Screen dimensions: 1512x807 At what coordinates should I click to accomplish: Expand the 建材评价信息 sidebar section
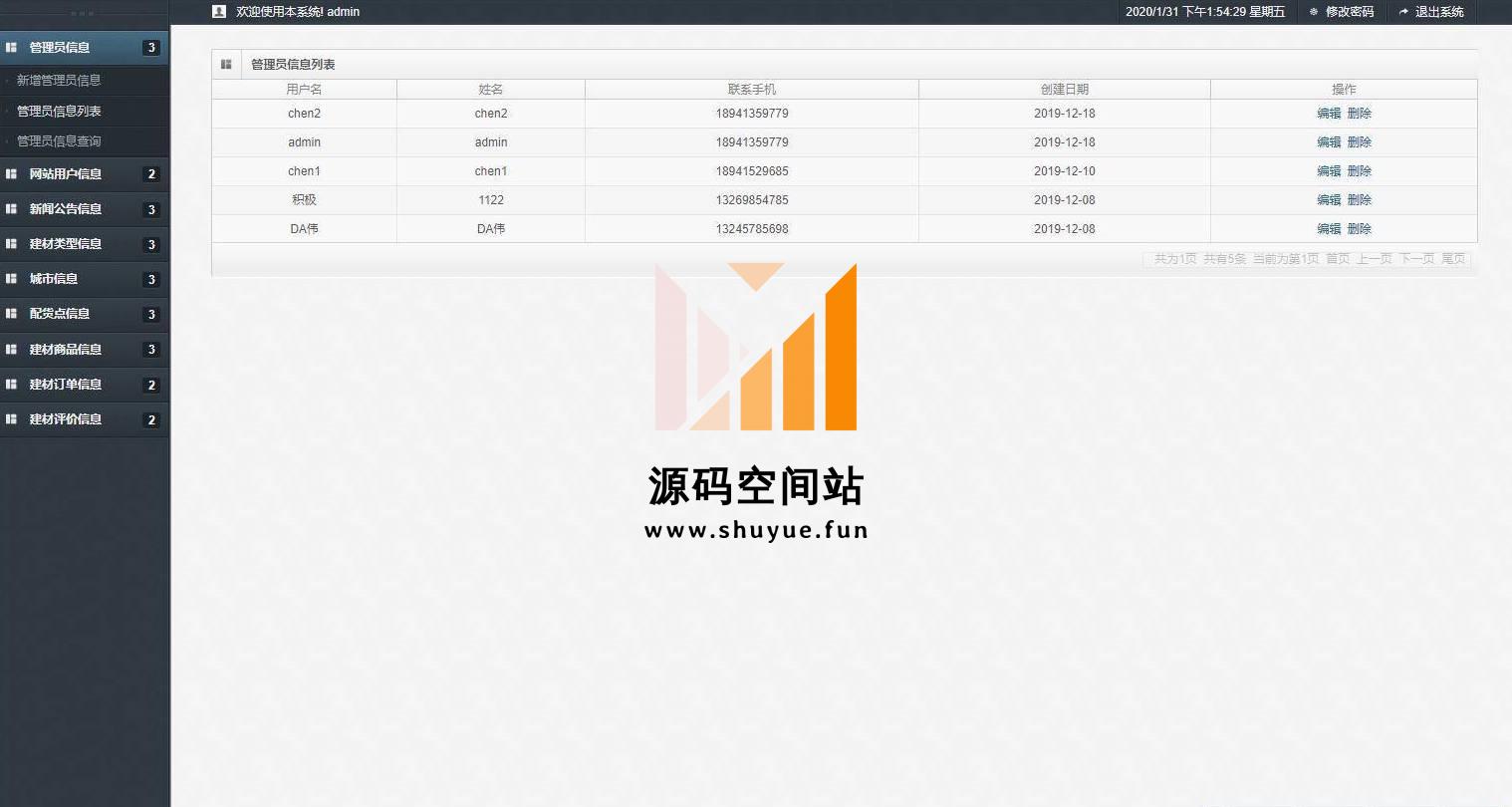66,419
